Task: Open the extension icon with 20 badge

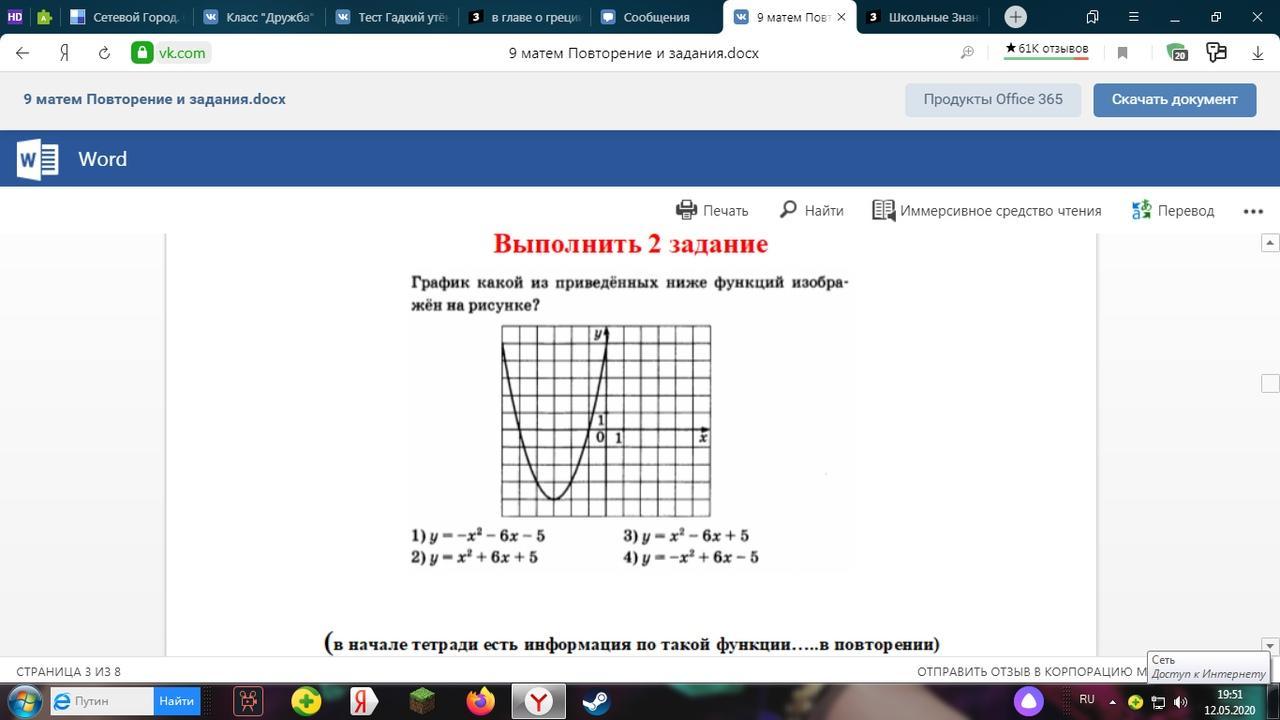Action: coord(1177,53)
